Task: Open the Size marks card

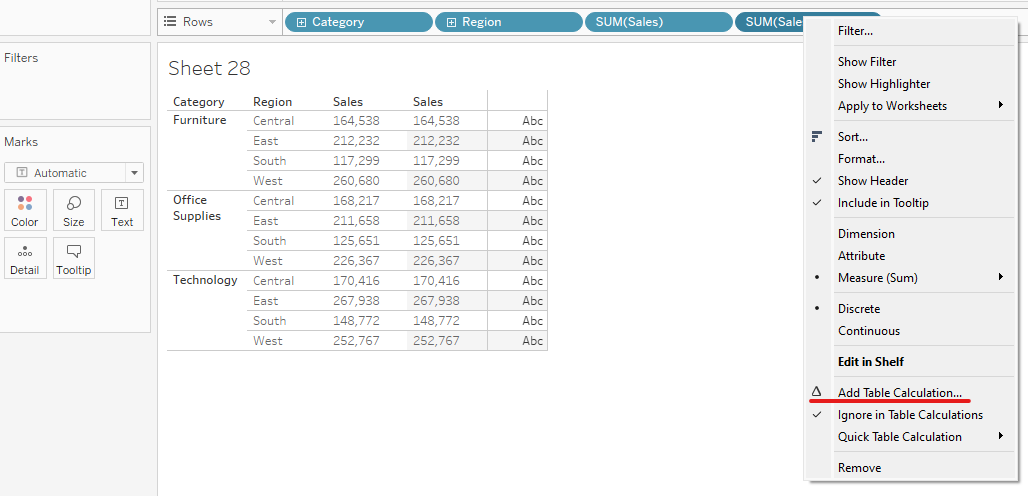Action: click(x=74, y=210)
